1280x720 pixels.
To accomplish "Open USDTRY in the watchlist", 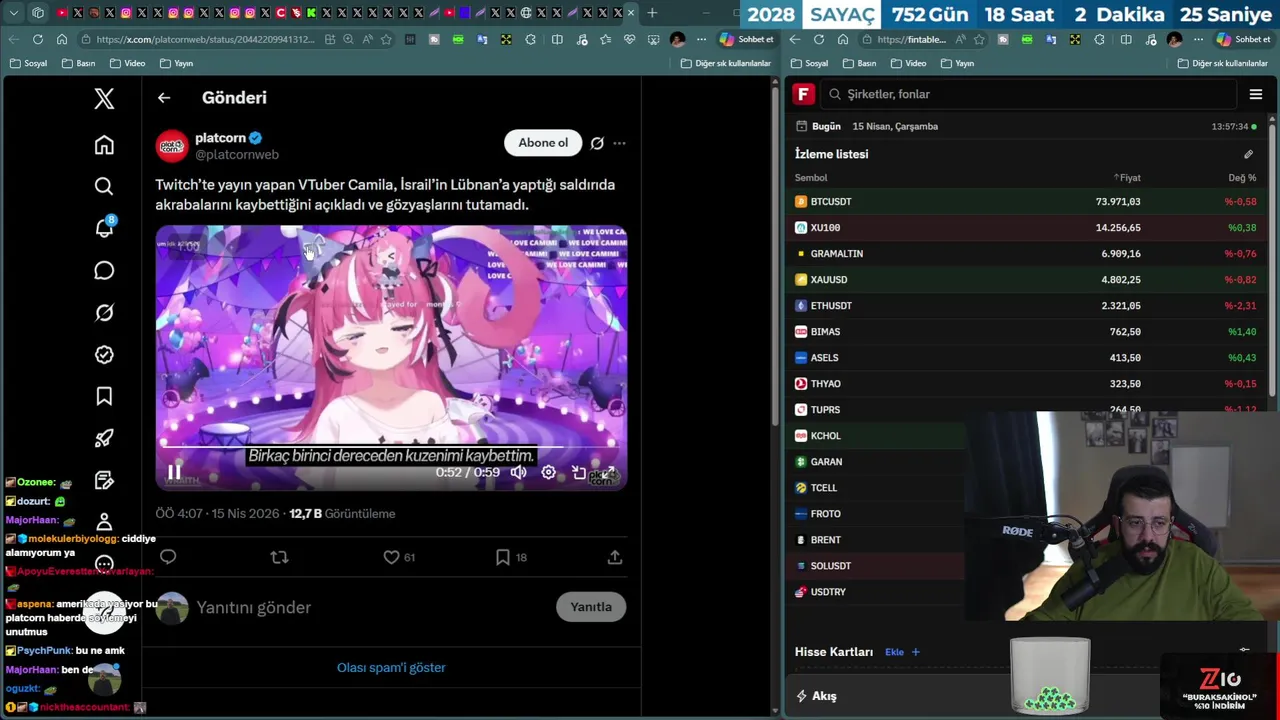I will tap(877, 592).
